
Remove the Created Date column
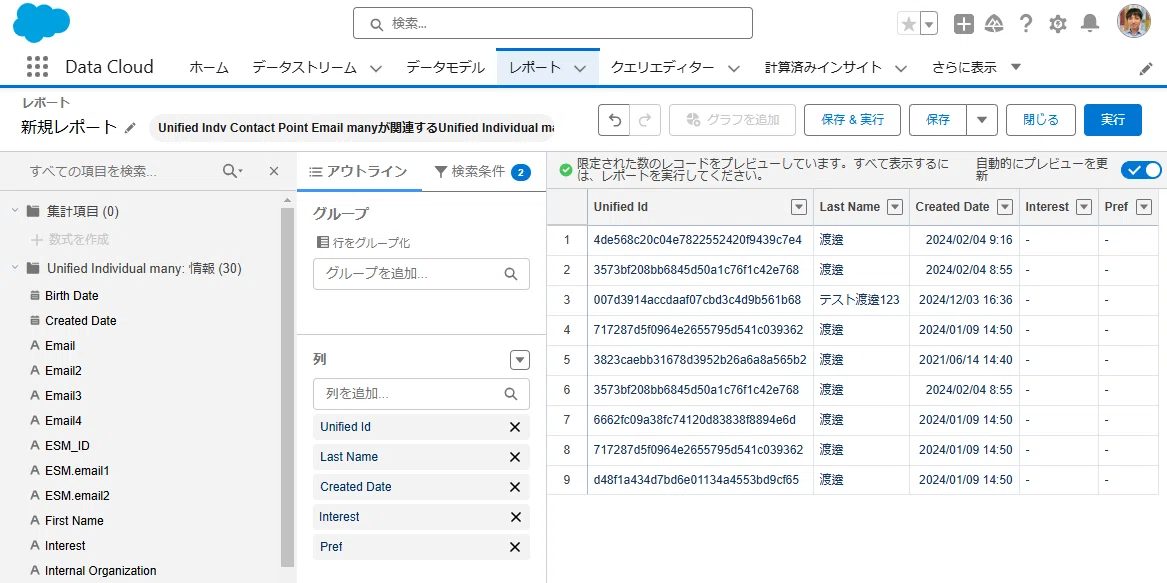[514, 487]
